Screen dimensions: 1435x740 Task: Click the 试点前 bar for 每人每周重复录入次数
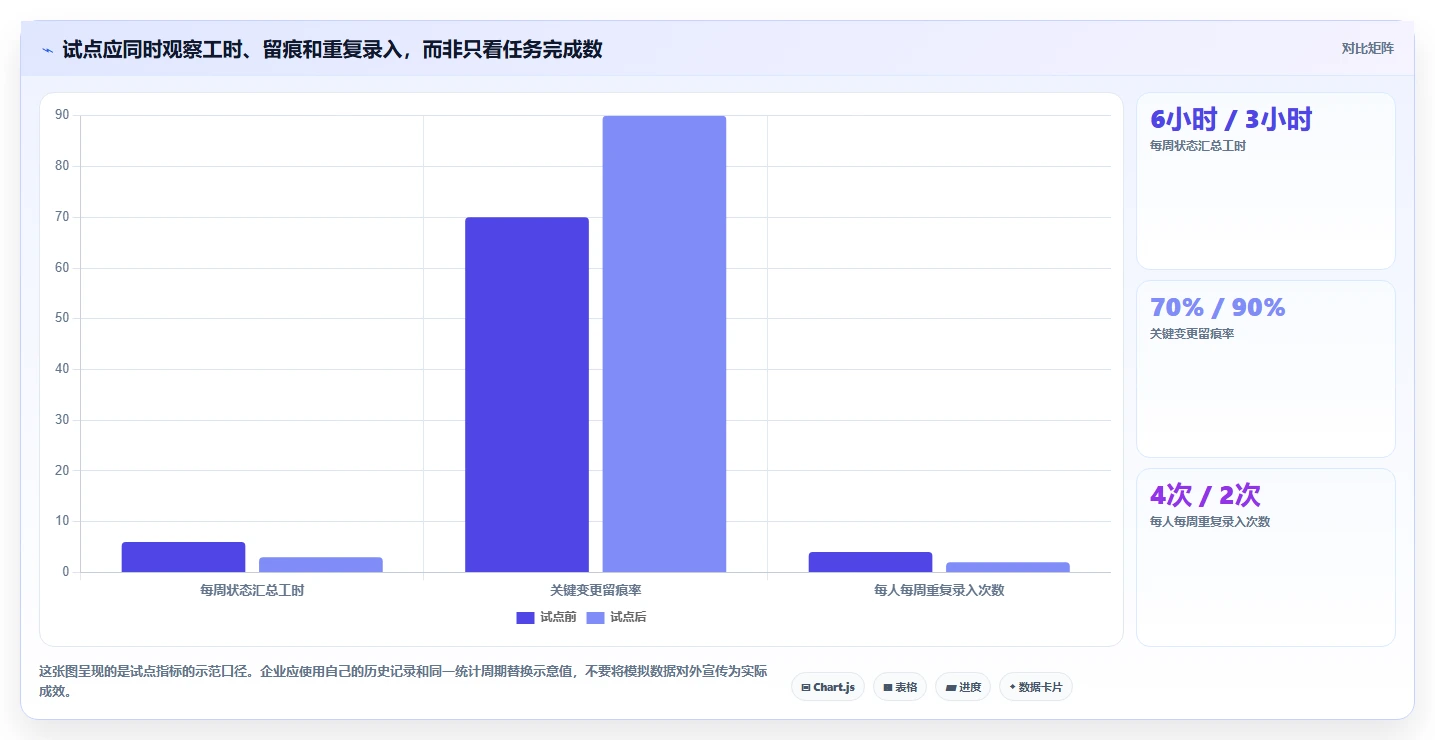(x=870, y=562)
